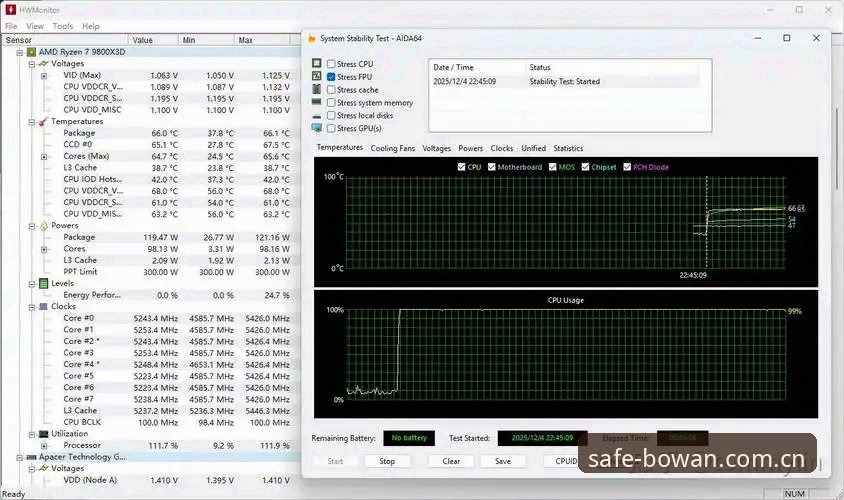
Task: Click the HWMonitor app icon in title bar
Action: point(10,9)
